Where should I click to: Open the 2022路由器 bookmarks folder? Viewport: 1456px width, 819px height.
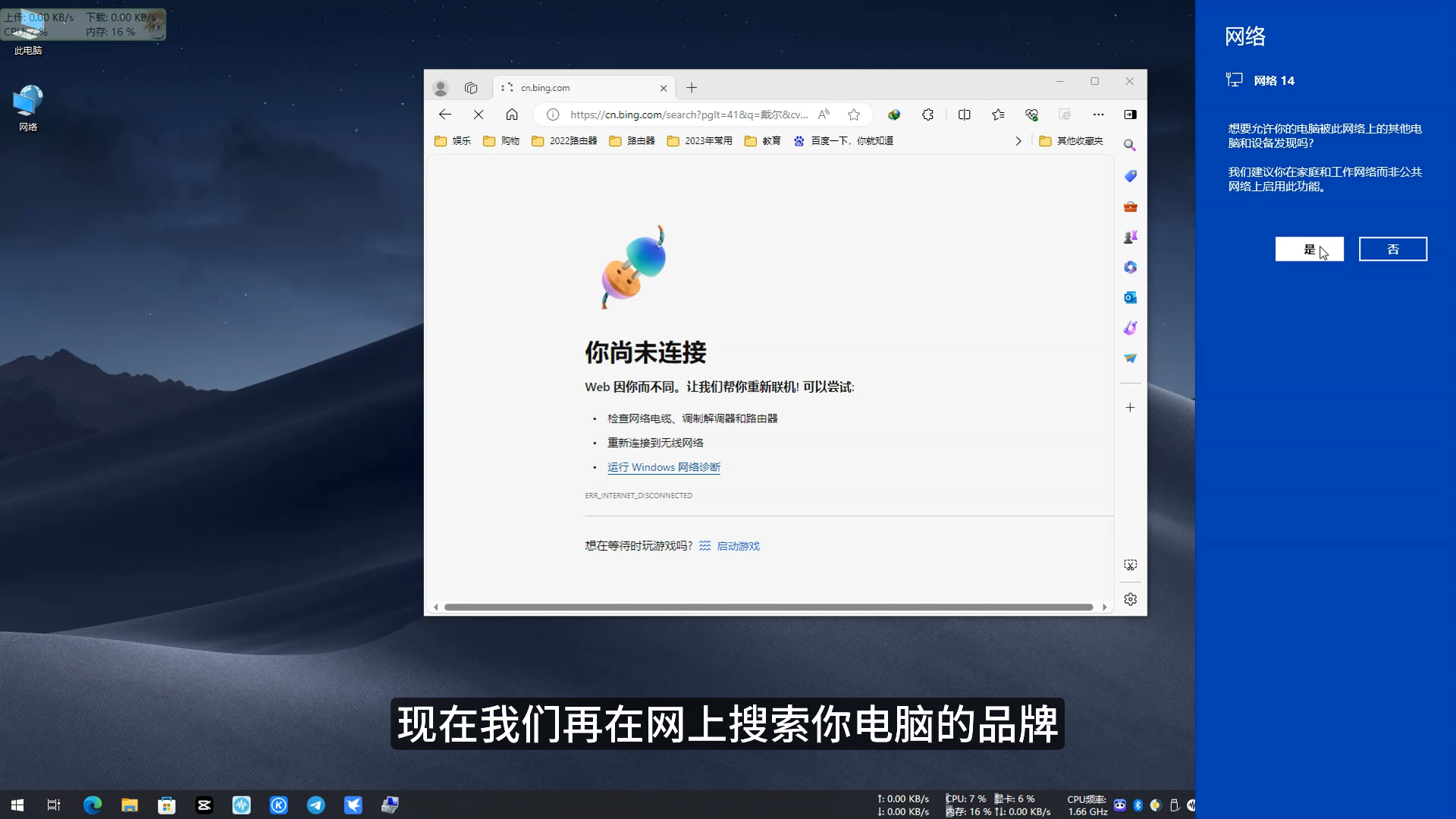[x=564, y=140]
